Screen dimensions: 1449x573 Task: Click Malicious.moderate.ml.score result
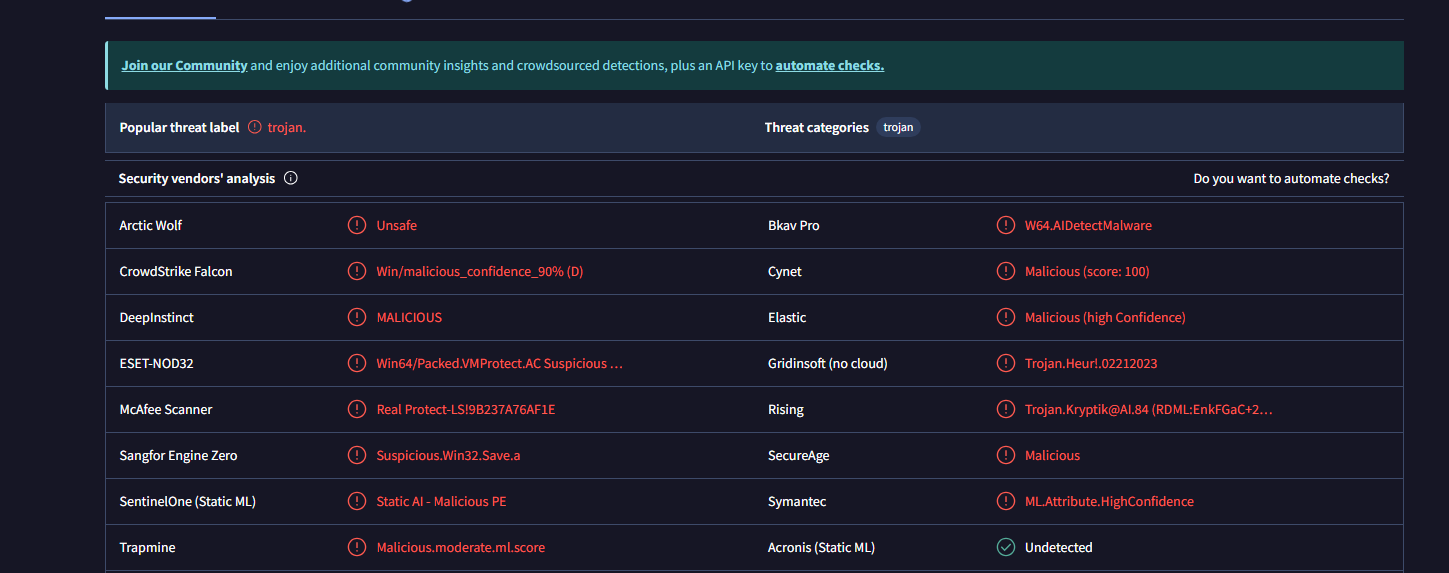461,547
